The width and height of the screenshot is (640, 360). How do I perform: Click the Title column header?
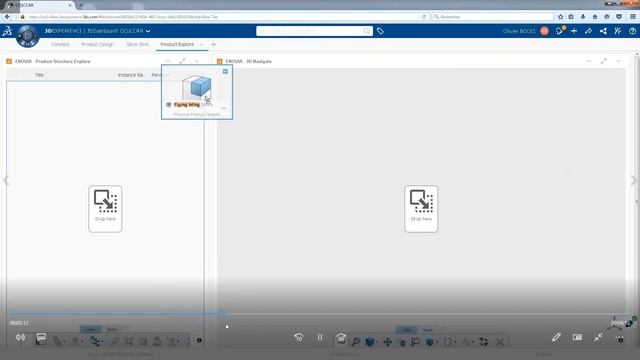[x=39, y=75]
